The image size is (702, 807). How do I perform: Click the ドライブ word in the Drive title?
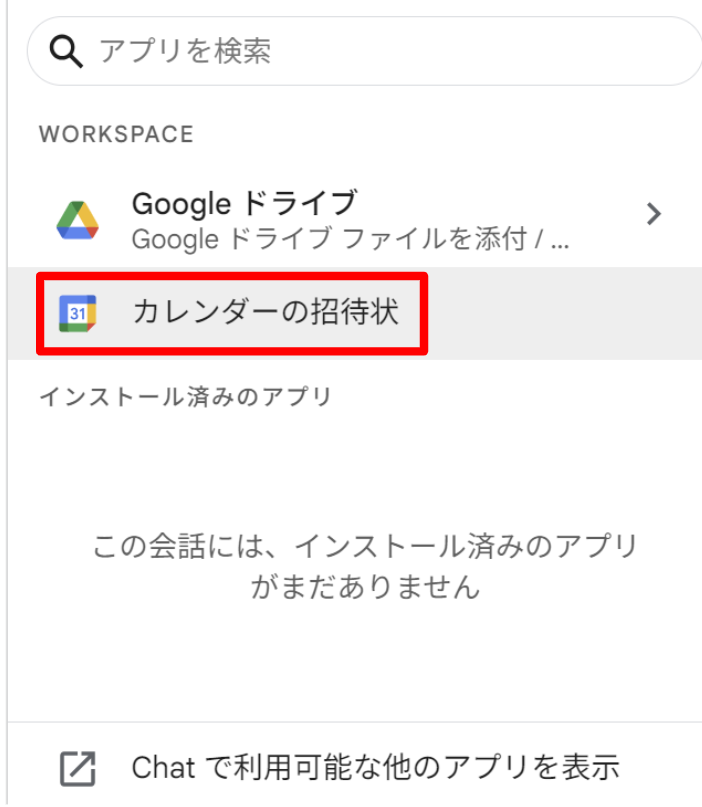coord(299,204)
